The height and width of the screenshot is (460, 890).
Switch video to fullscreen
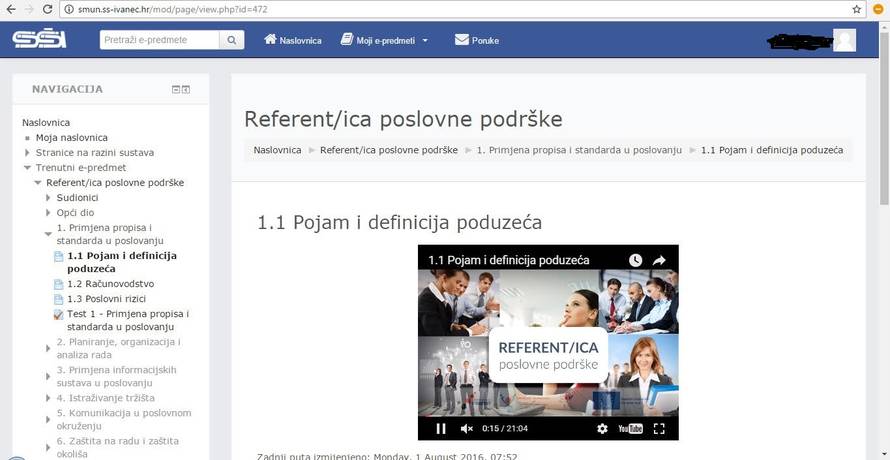pos(659,429)
